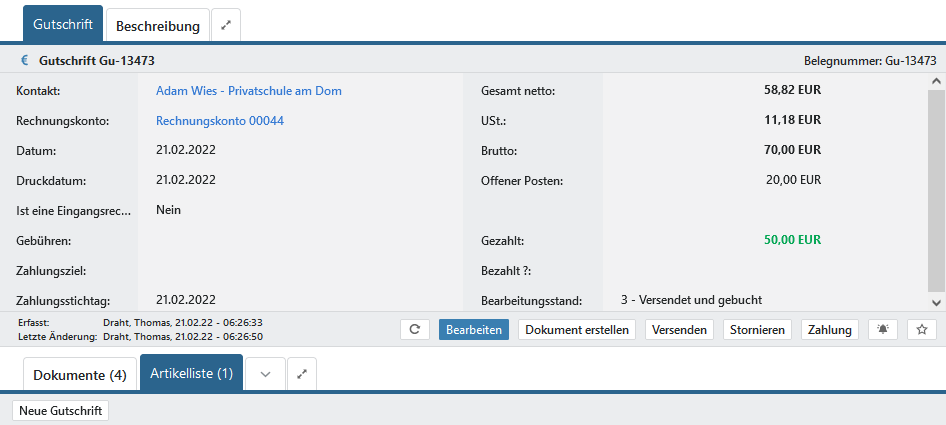Click the scrollbar down arrow
Viewport: 946px width, 425px height.
coord(936,302)
